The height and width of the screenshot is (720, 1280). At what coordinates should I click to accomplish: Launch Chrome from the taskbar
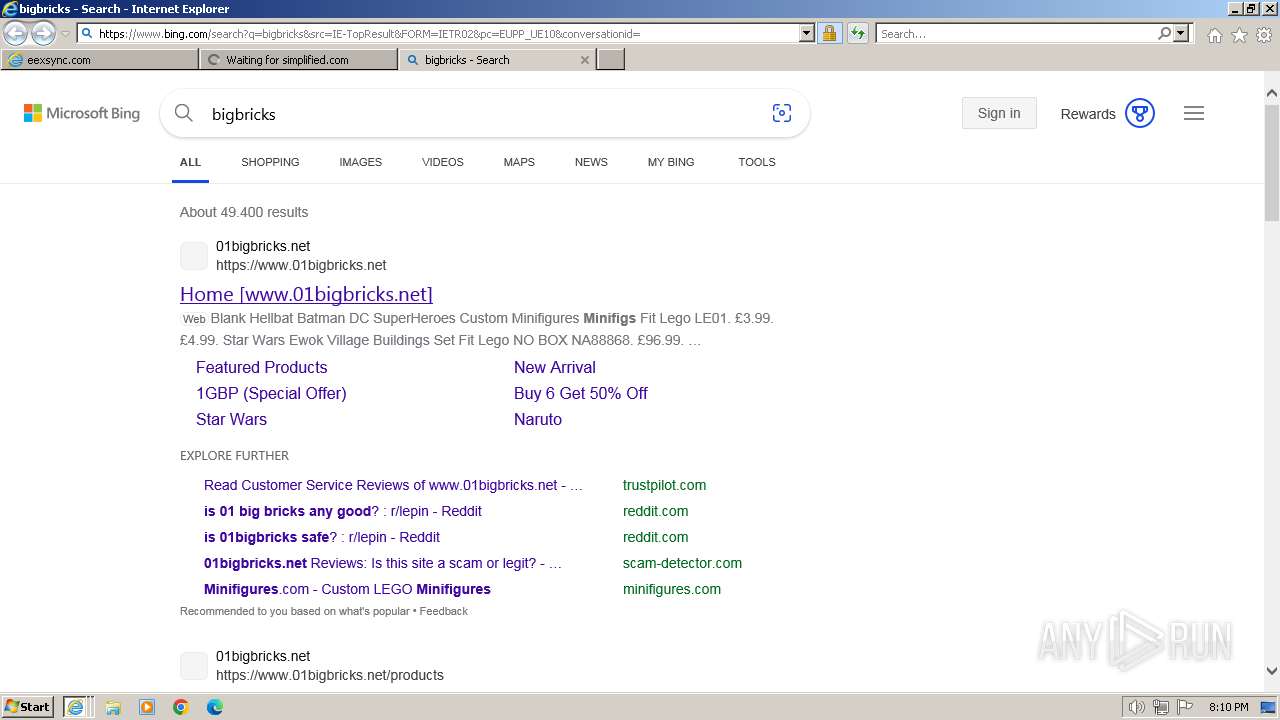[x=181, y=707]
